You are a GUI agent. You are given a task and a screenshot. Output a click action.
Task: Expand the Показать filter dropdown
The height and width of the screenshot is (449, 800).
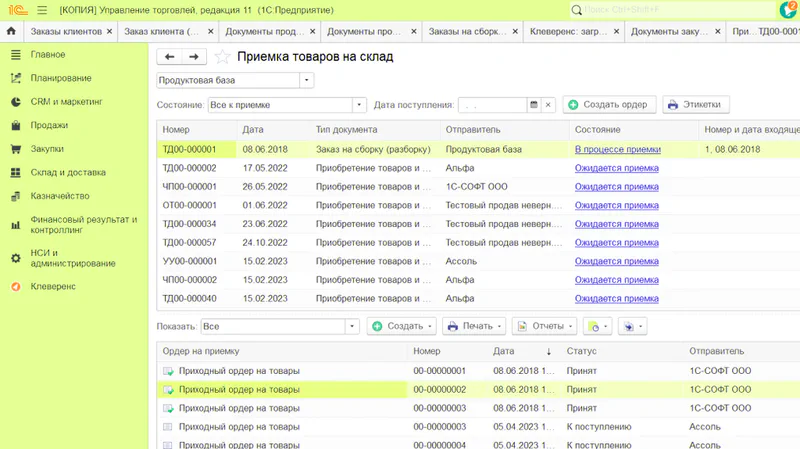tap(351, 327)
